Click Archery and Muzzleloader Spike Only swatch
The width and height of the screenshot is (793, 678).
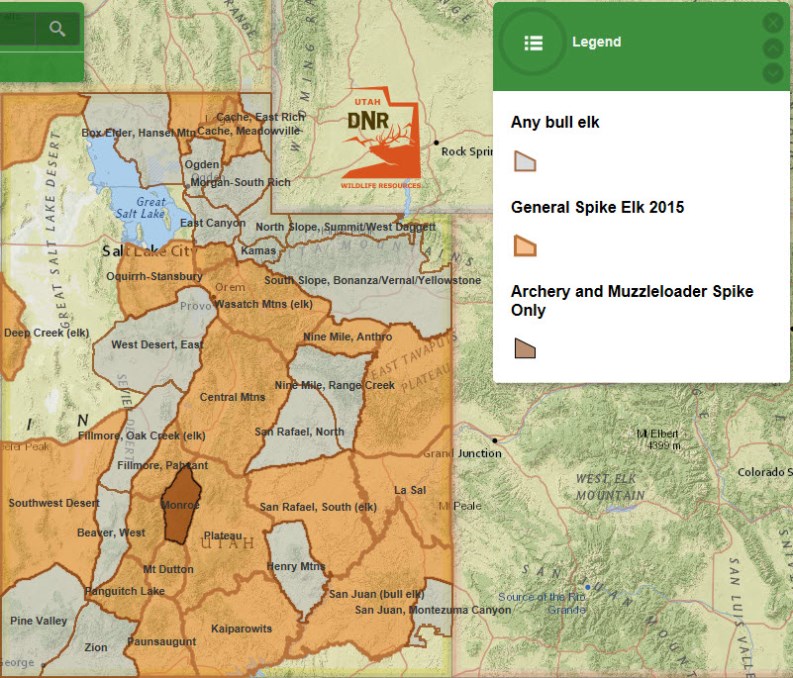(x=525, y=348)
